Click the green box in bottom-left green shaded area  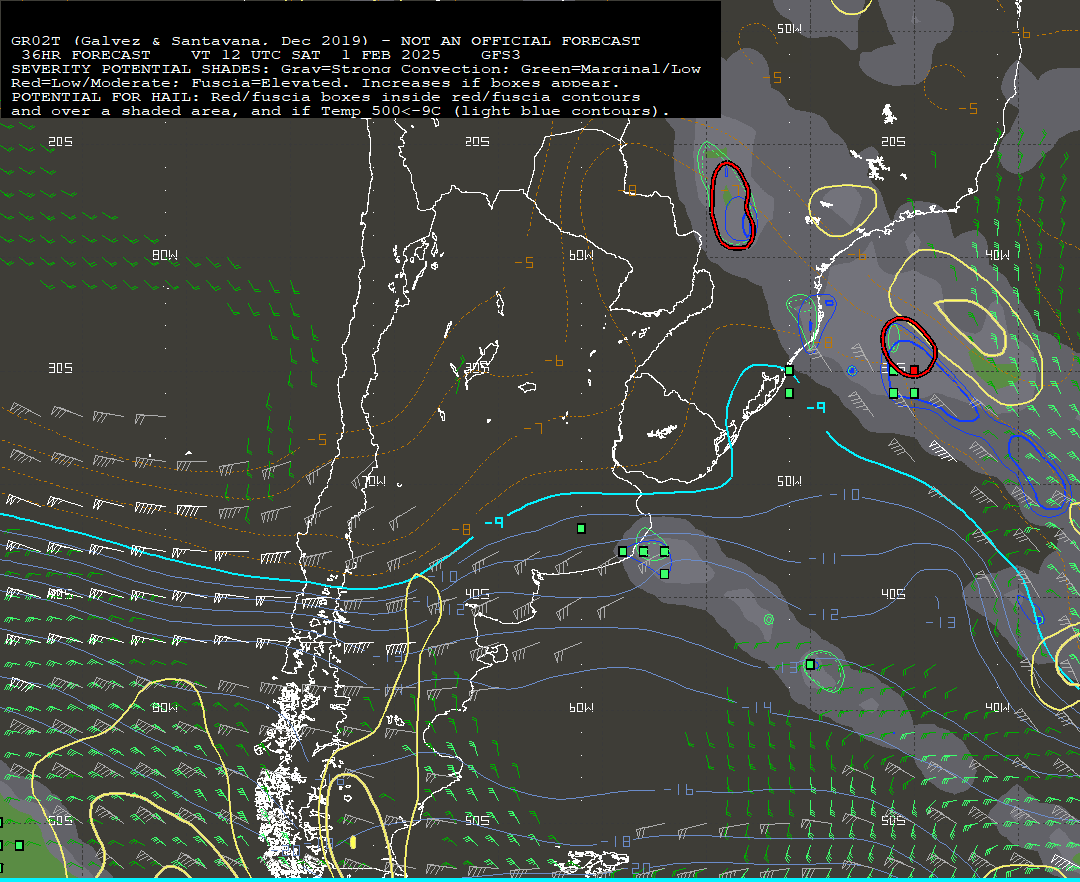coord(19,845)
